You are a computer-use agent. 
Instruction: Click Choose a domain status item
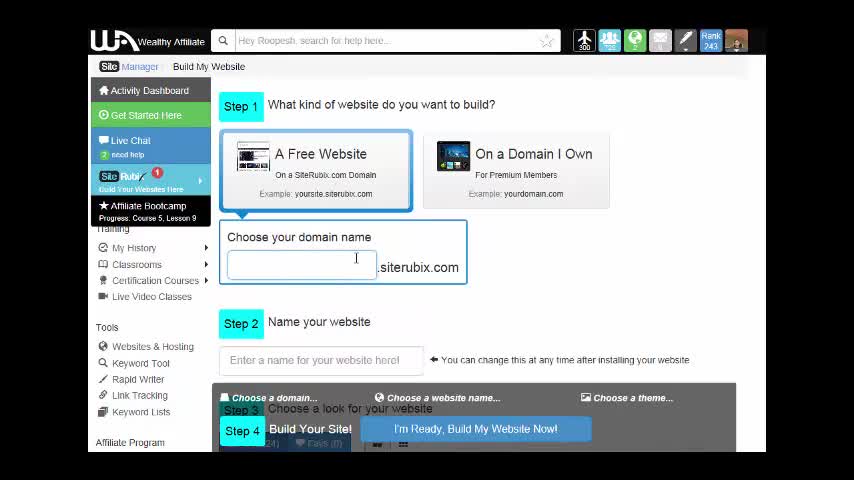[269, 398]
